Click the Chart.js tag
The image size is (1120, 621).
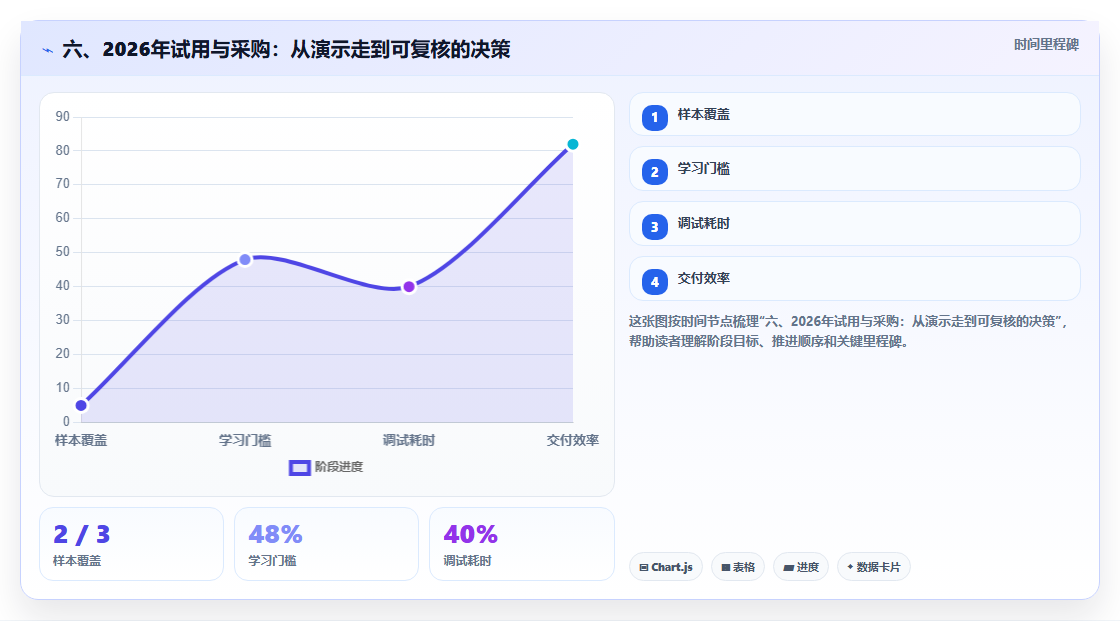[x=666, y=567]
